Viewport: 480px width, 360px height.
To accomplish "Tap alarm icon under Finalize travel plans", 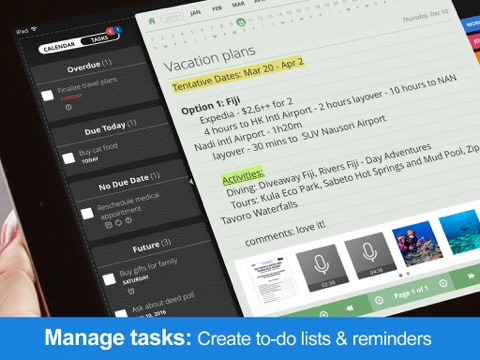I will (x=68, y=107).
